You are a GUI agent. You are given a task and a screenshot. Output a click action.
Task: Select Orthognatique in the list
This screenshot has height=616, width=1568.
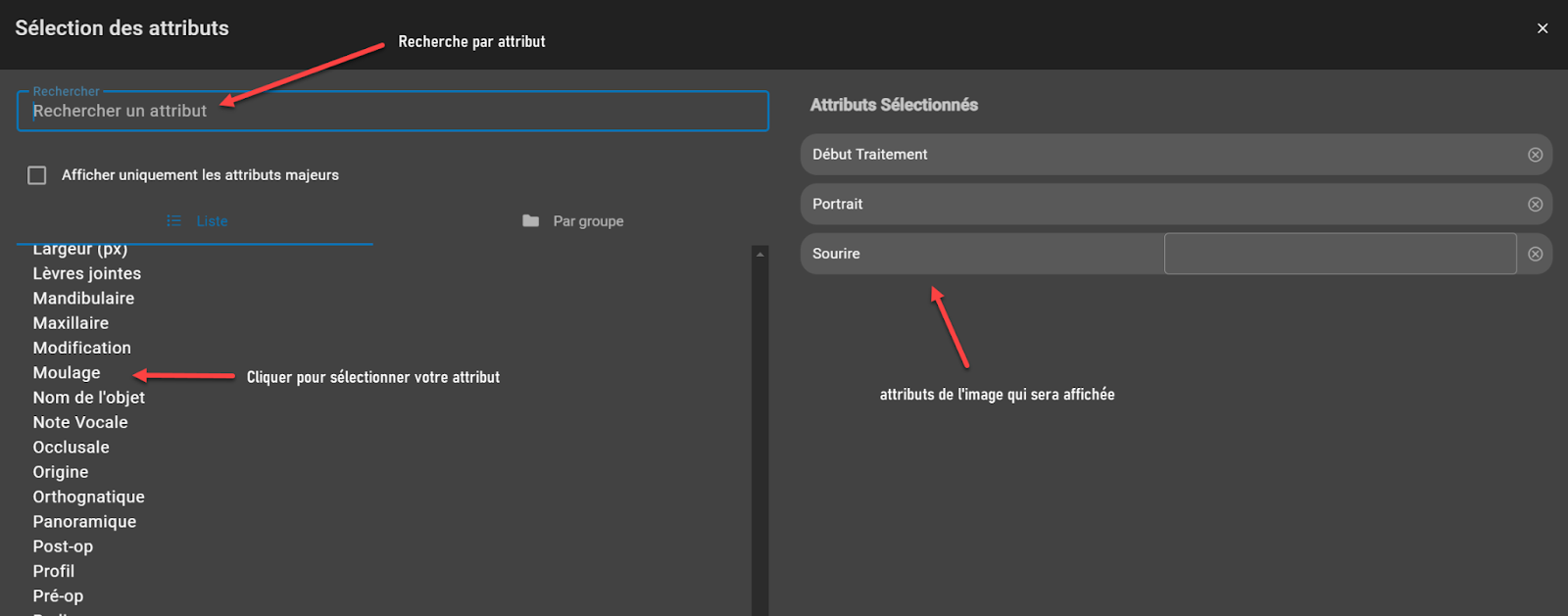point(88,498)
